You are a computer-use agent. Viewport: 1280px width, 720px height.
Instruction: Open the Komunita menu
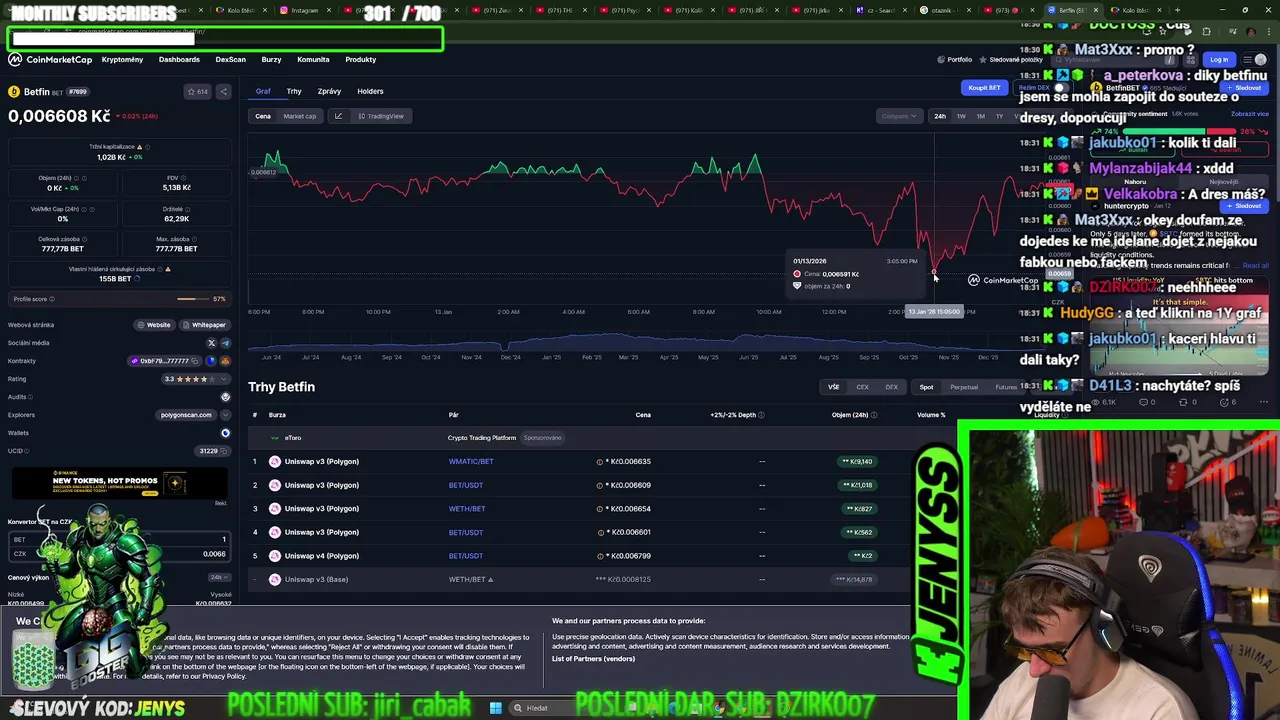coord(313,60)
